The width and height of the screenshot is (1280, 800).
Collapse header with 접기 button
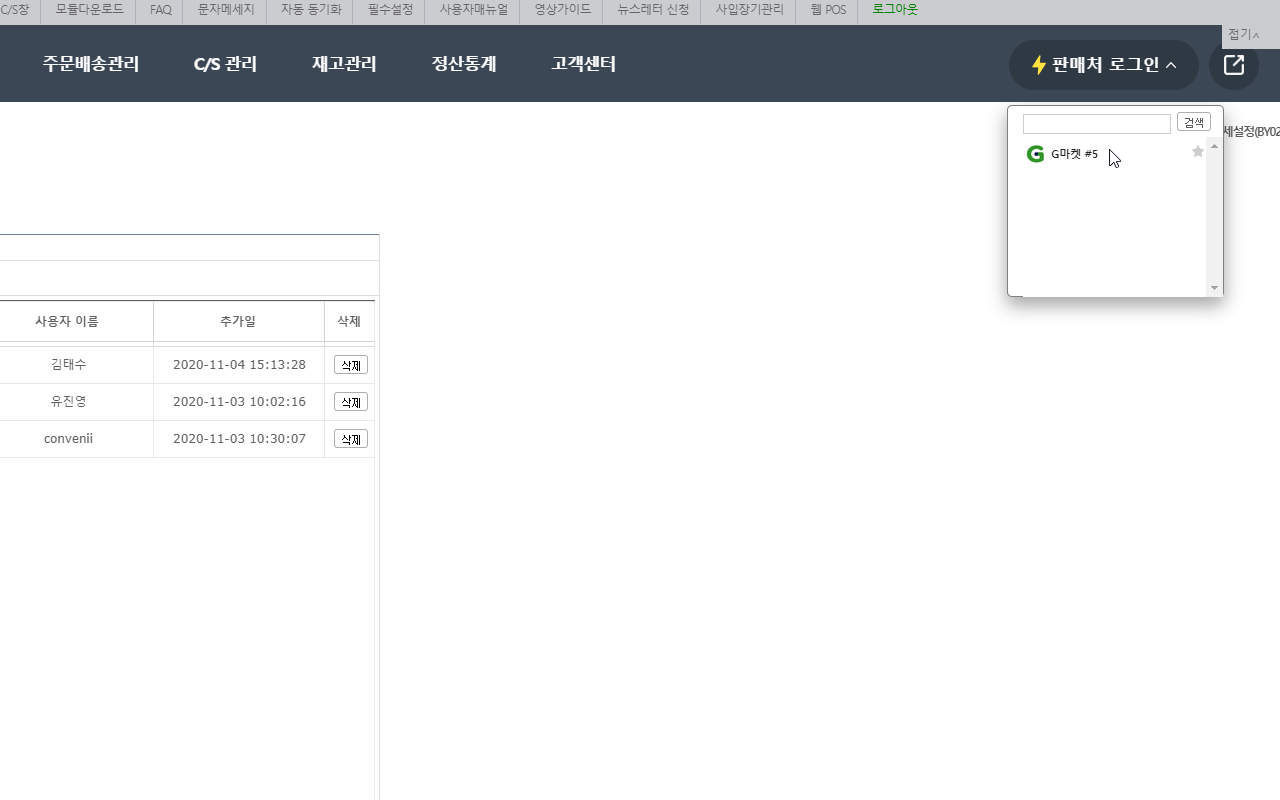pos(1244,35)
